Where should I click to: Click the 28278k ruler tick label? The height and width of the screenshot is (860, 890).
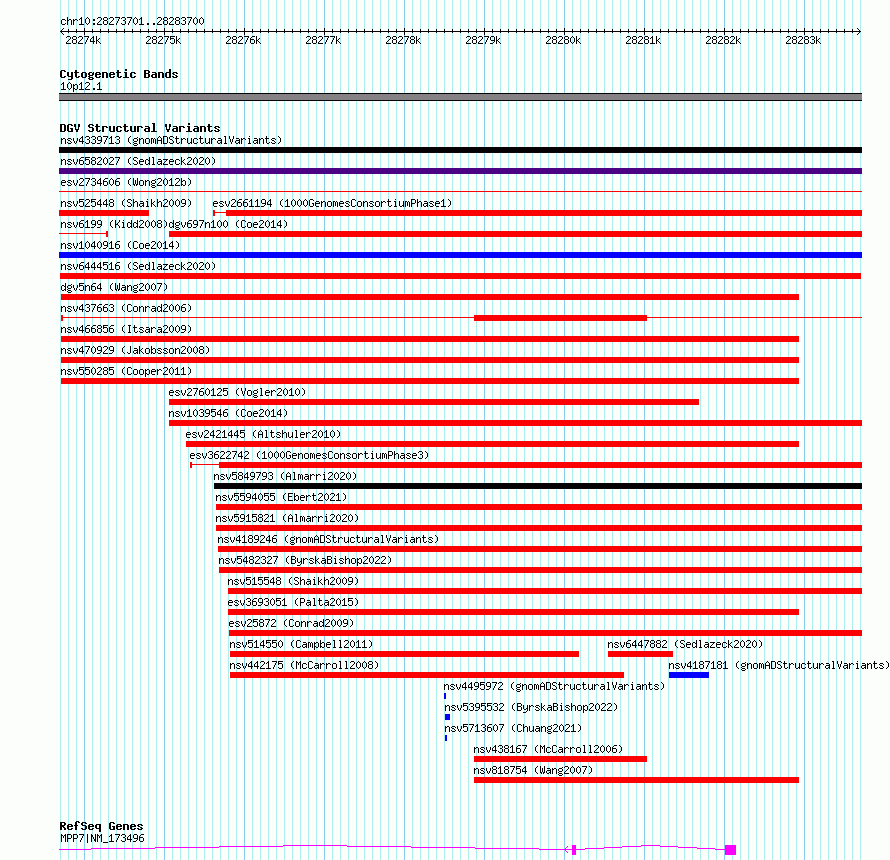[403, 40]
